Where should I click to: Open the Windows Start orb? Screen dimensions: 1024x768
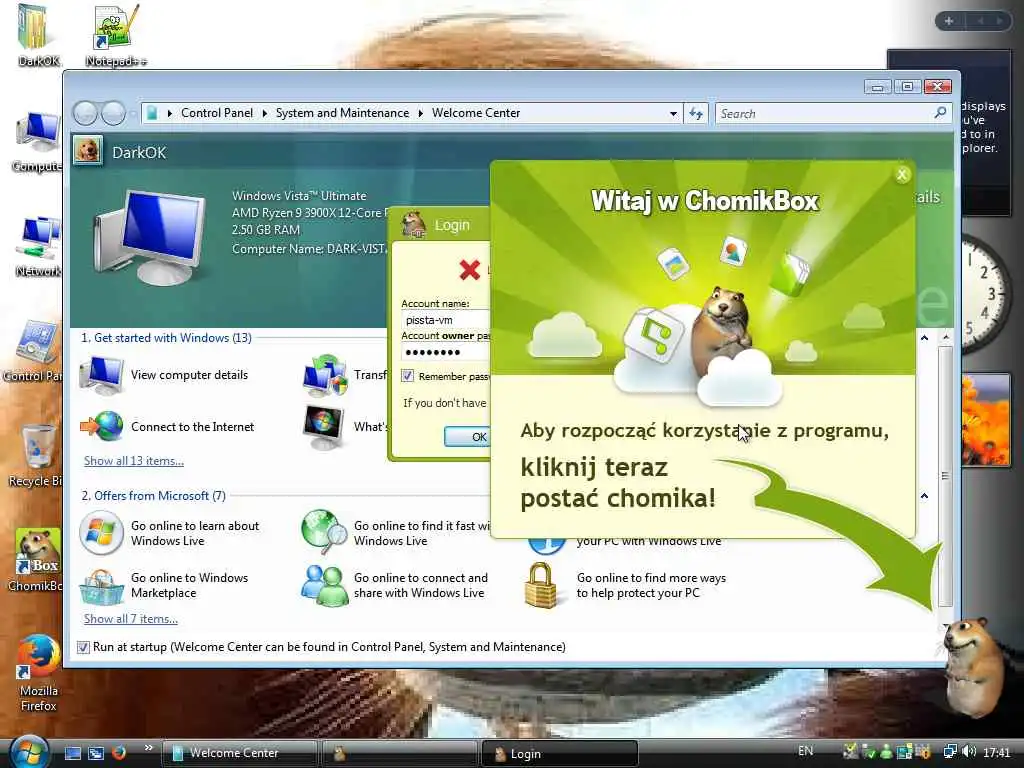point(29,752)
